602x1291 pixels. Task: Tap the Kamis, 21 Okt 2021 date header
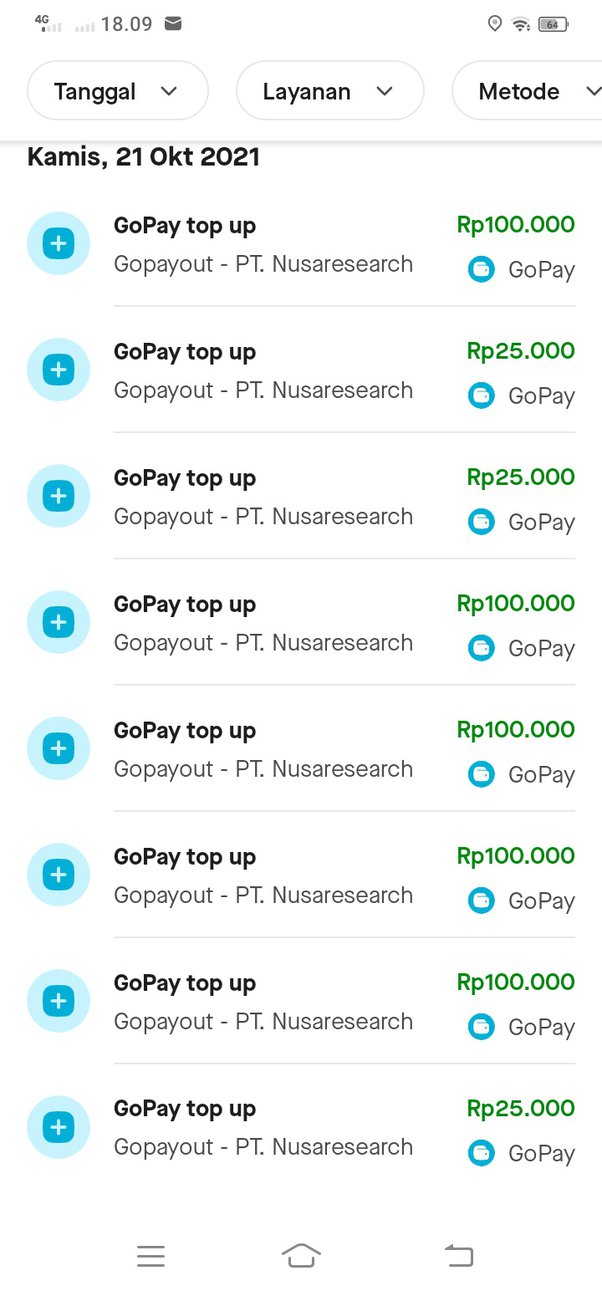tap(143, 157)
